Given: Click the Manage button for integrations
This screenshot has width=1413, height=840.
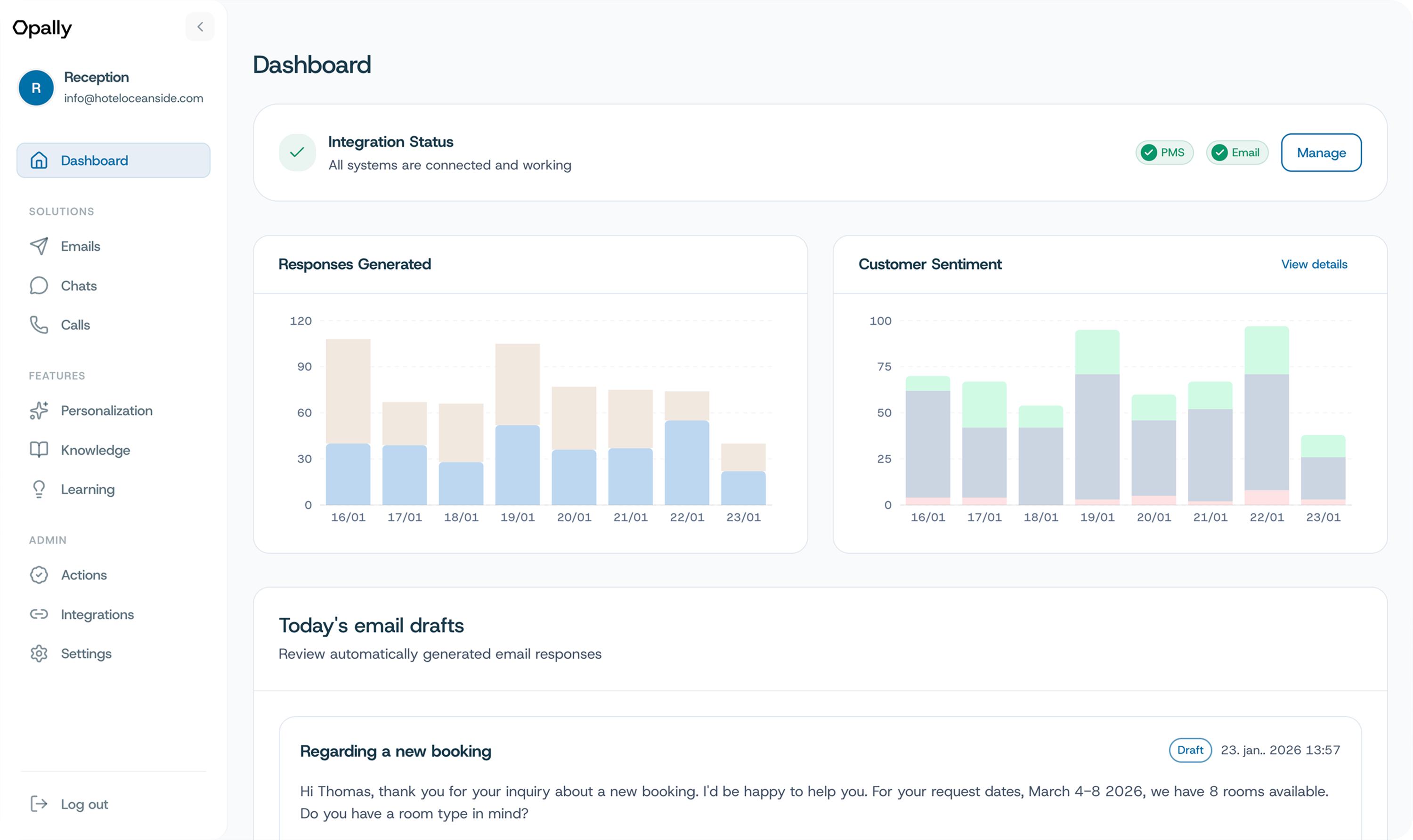Looking at the screenshot, I should (1321, 152).
